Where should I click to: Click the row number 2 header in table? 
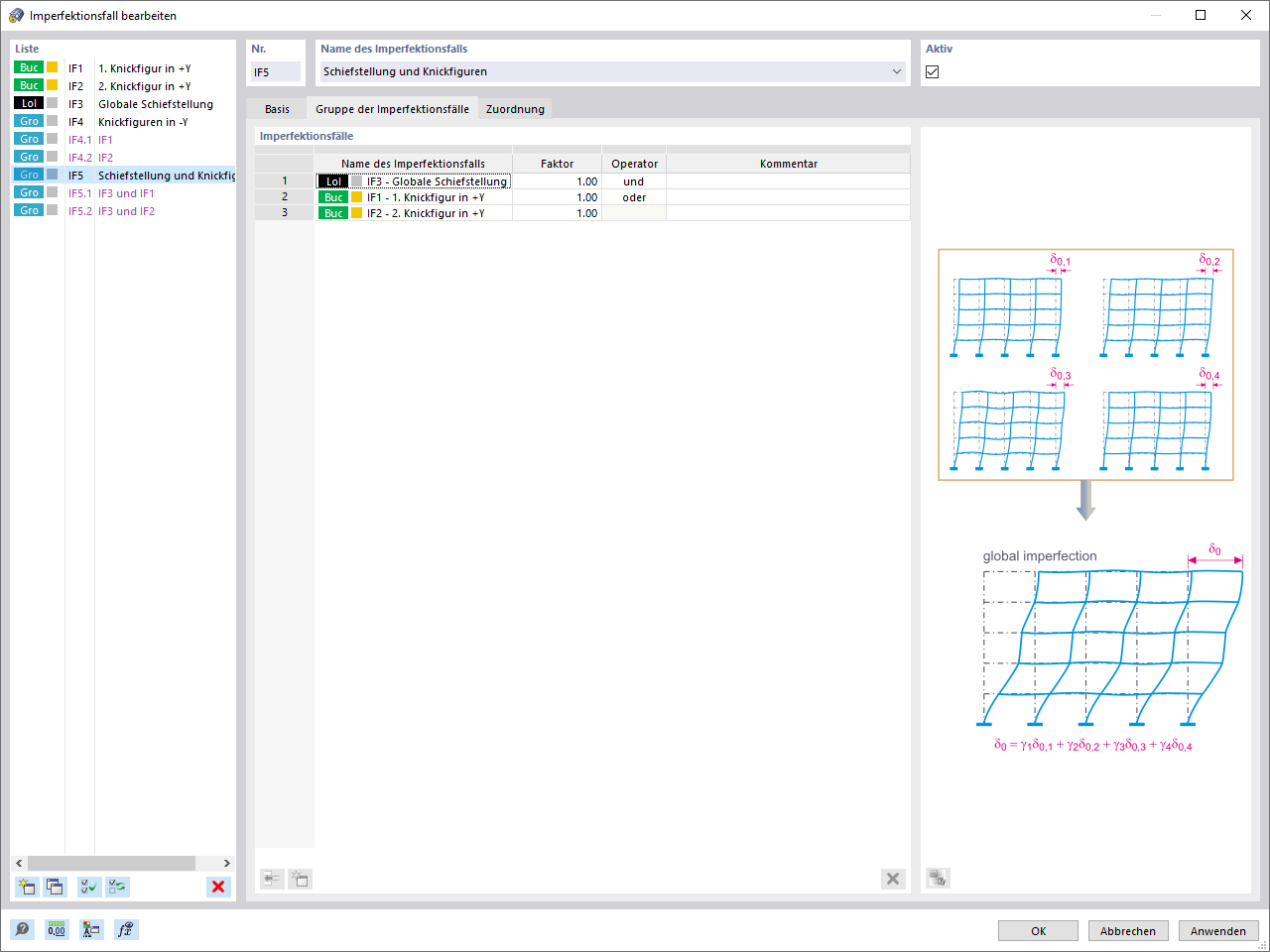point(285,197)
